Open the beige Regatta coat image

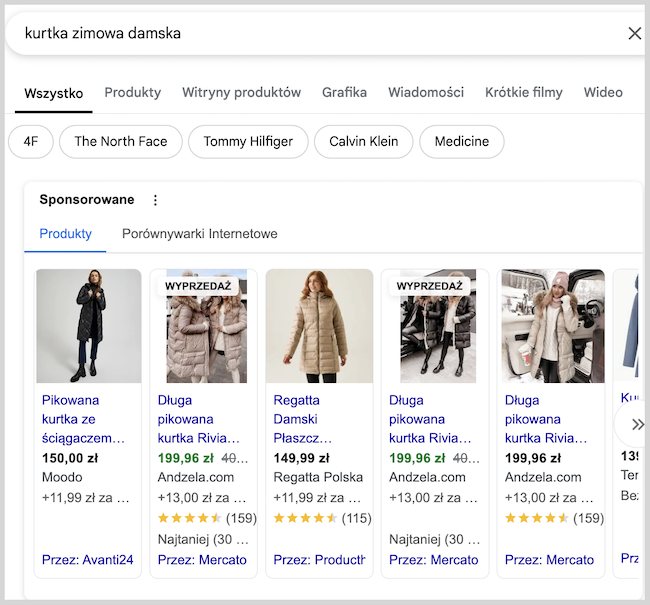pos(319,326)
